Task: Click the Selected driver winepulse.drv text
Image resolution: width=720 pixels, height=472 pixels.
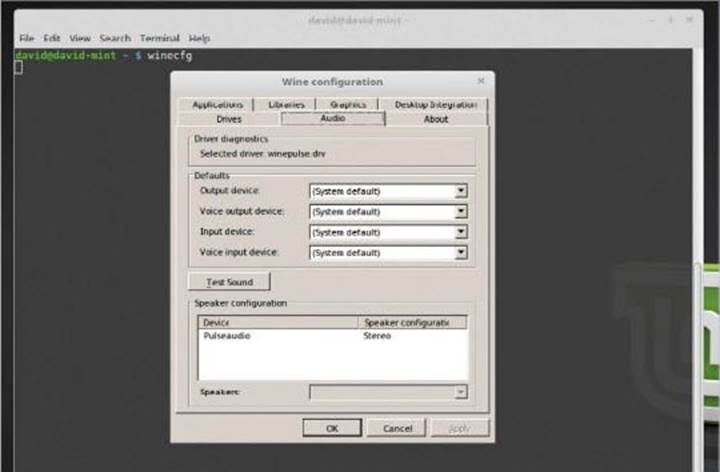Action: click(x=263, y=154)
